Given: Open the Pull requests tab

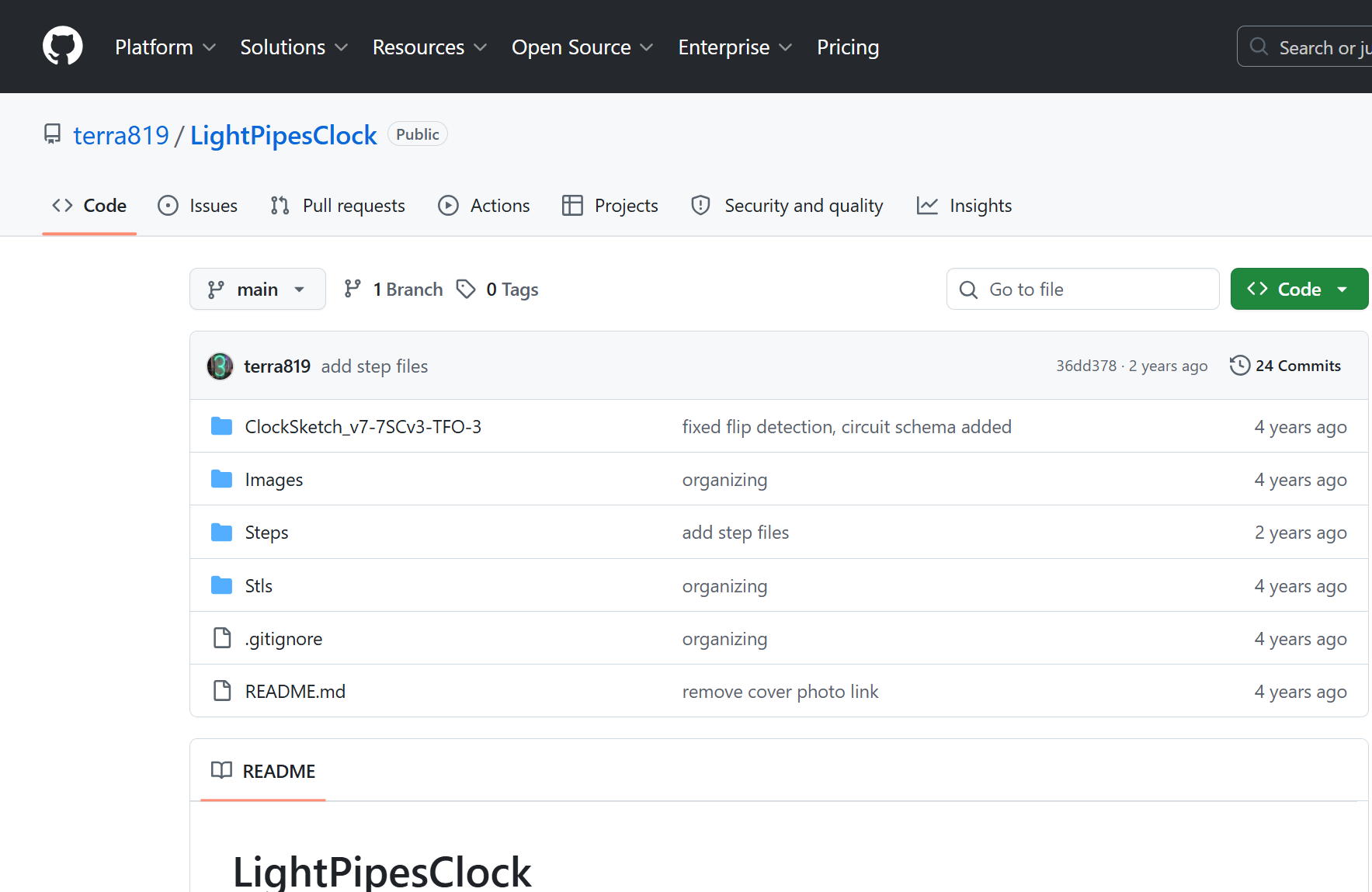Looking at the screenshot, I should pyautogui.click(x=338, y=206).
